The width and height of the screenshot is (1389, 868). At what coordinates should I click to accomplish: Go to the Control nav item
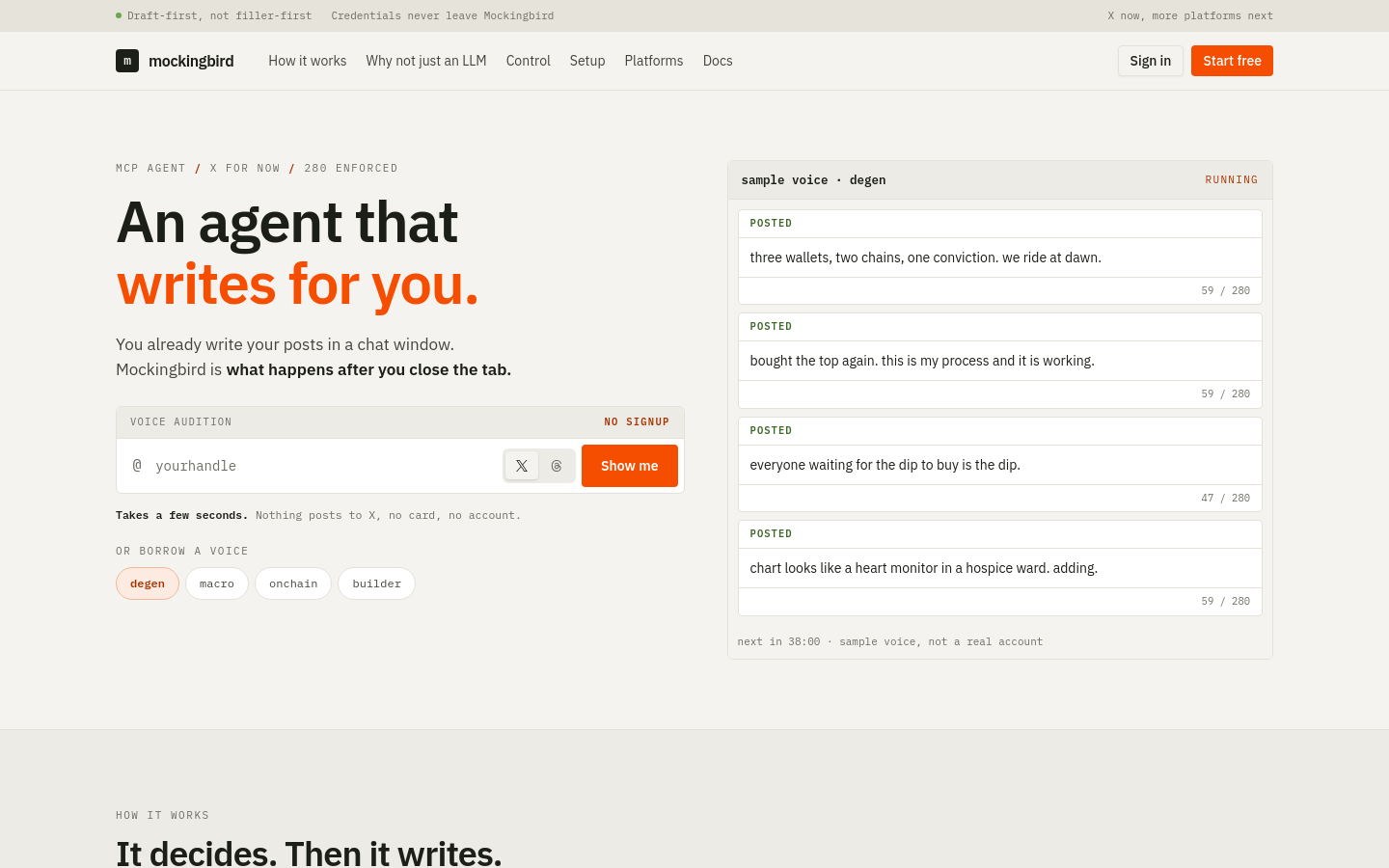coord(529,61)
